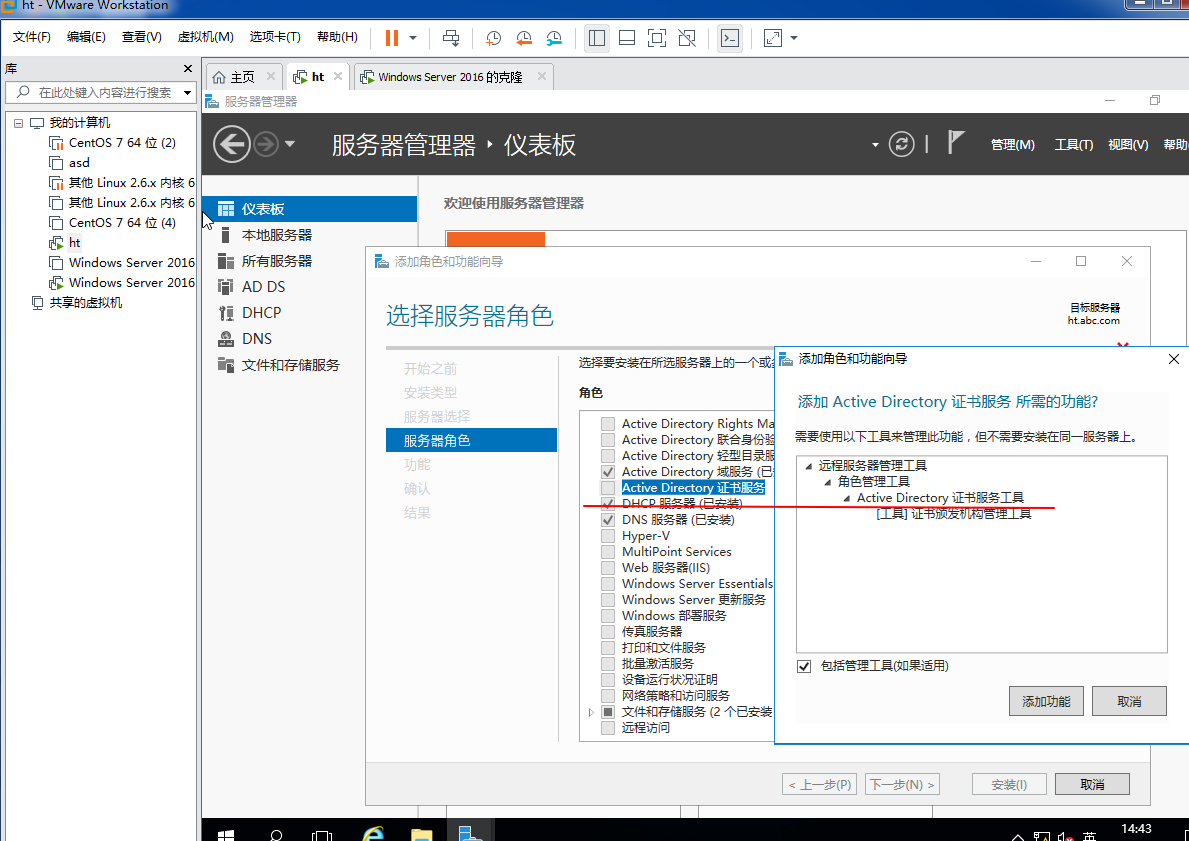This screenshot has width=1189, height=841.
Task: Click the stretch guest display icon
Action: [773, 38]
